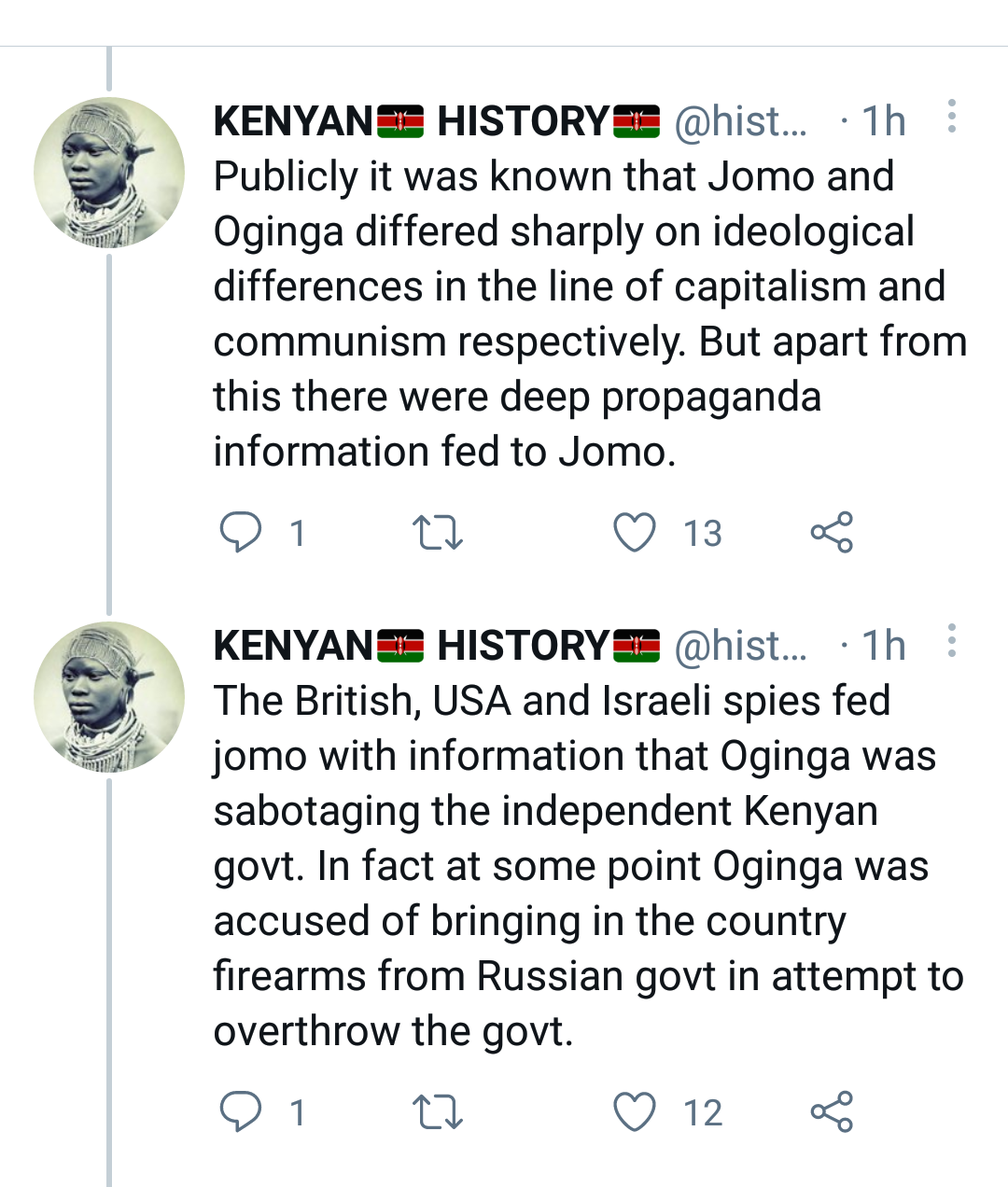Share the Jomo and Oginga ideological tweet
The height and width of the screenshot is (1187, 1008).
coord(831,533)
